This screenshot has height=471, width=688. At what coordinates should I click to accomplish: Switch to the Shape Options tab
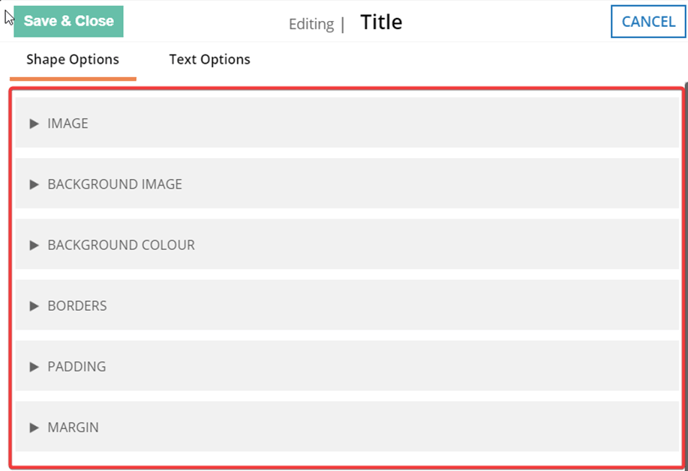[73, 59]
